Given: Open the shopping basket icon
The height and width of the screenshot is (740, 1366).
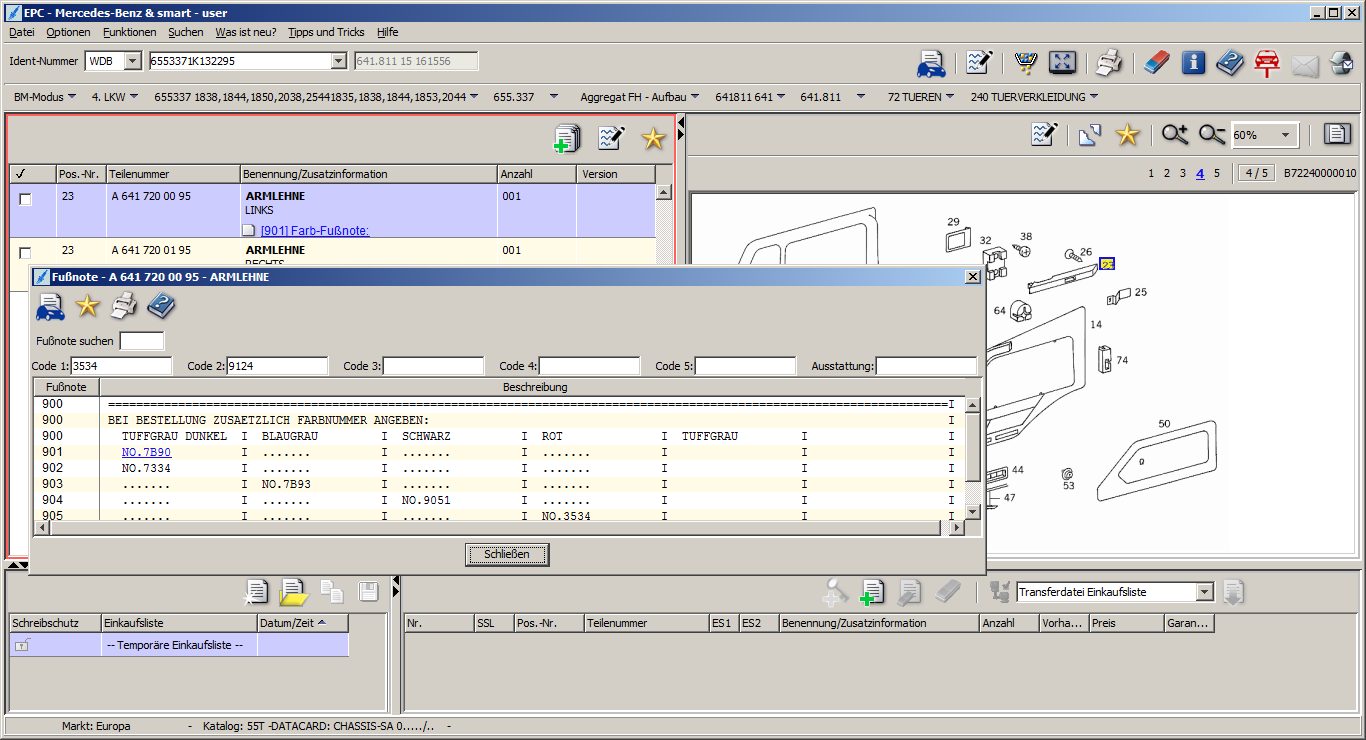Looking at the screenshot, I should pyautogui.click(x=1025, y=63).
